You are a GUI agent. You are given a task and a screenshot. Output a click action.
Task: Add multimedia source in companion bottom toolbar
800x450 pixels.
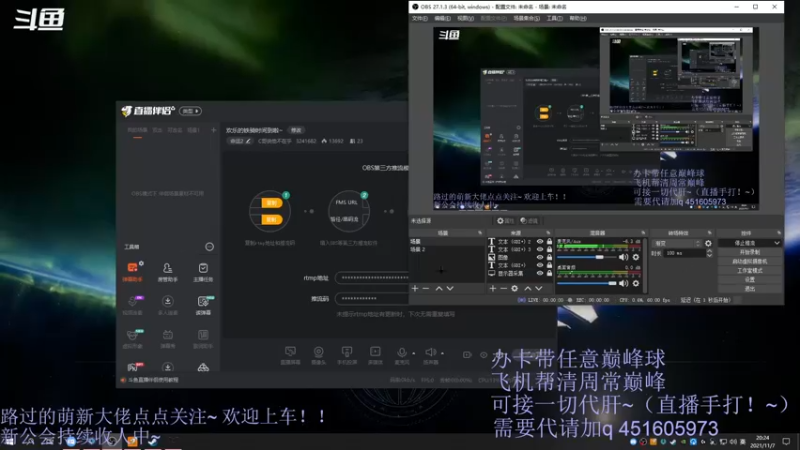click(x=375, y=355)
